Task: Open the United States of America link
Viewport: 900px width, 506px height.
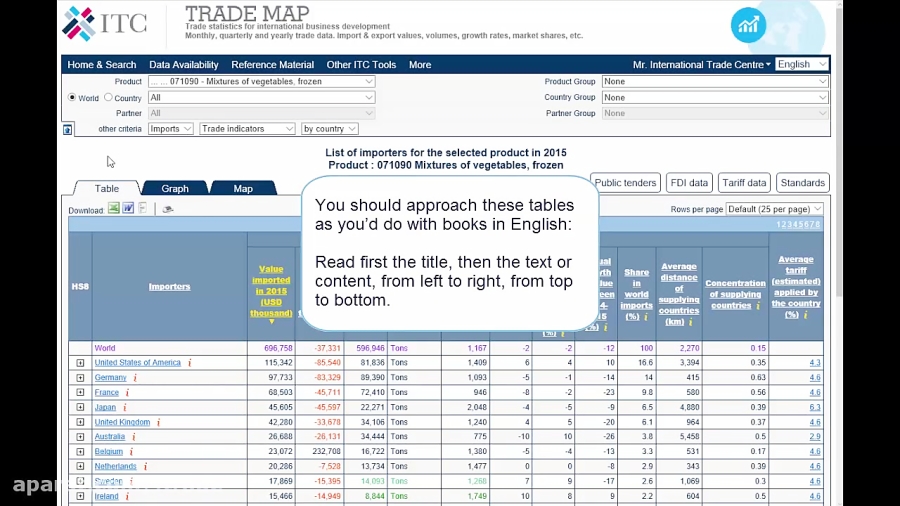Action: tap(138, 363)
